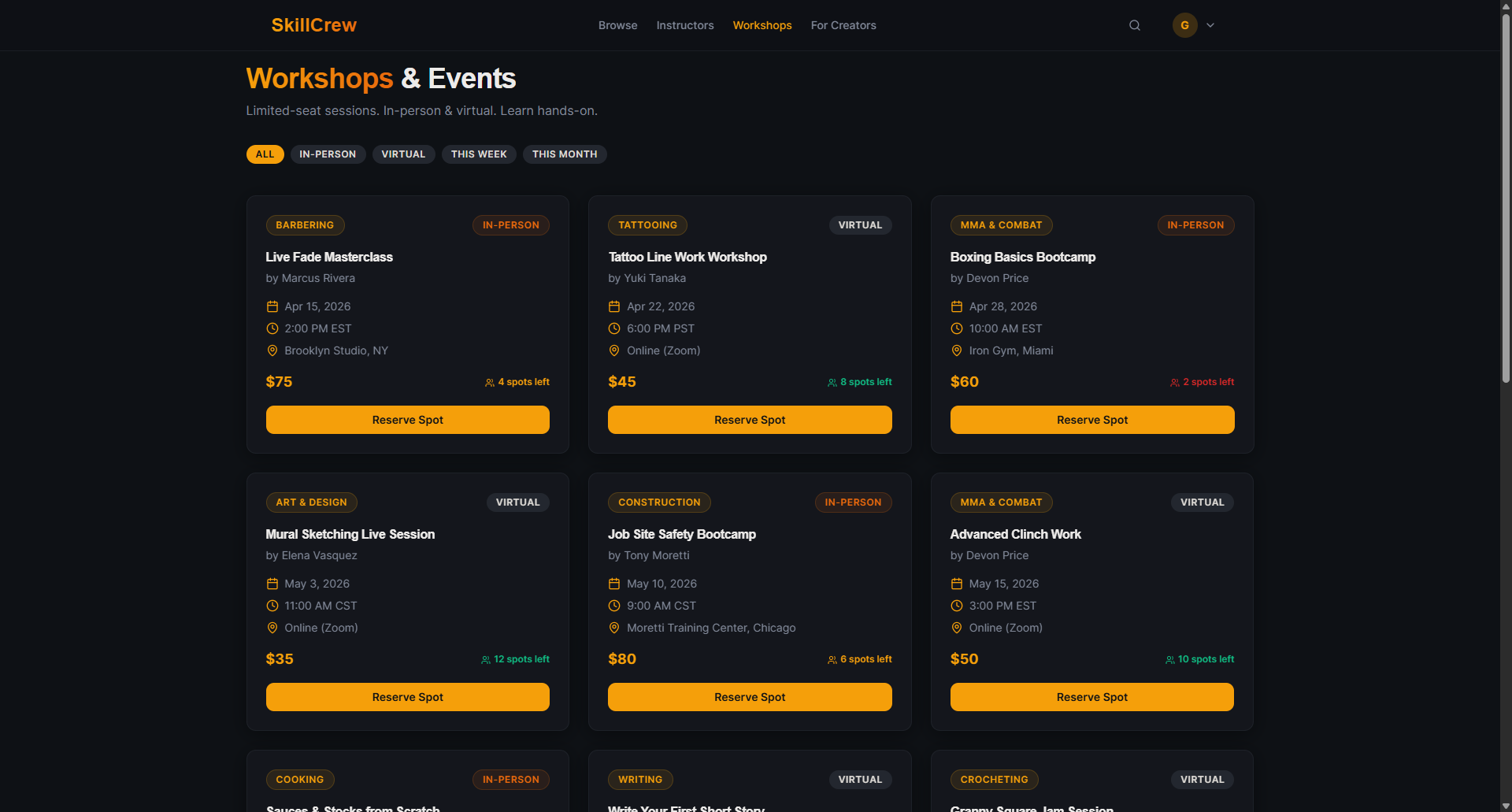Image resolution: width=1512 pixels, height=812 pixels.
Task: Click the clock icon beside 6:00 PM PST
Action: click(614, 328)
